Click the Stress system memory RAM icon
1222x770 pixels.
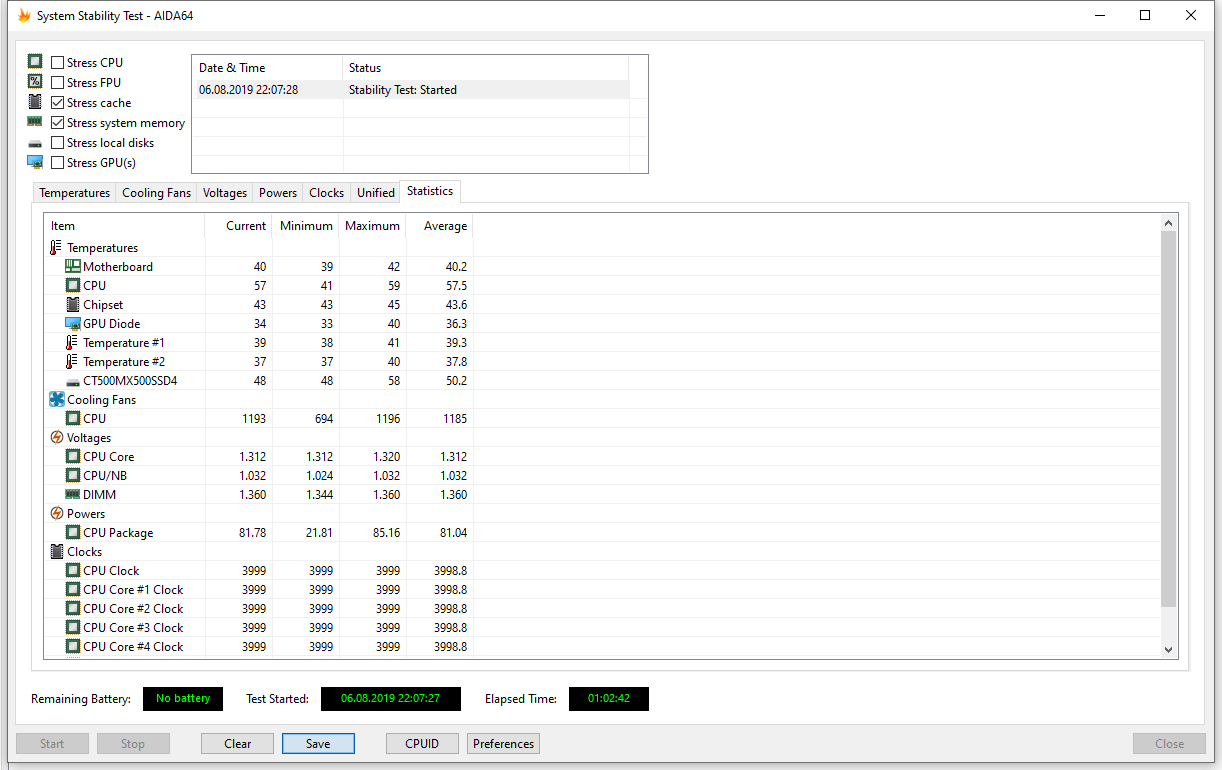[35, 122]
